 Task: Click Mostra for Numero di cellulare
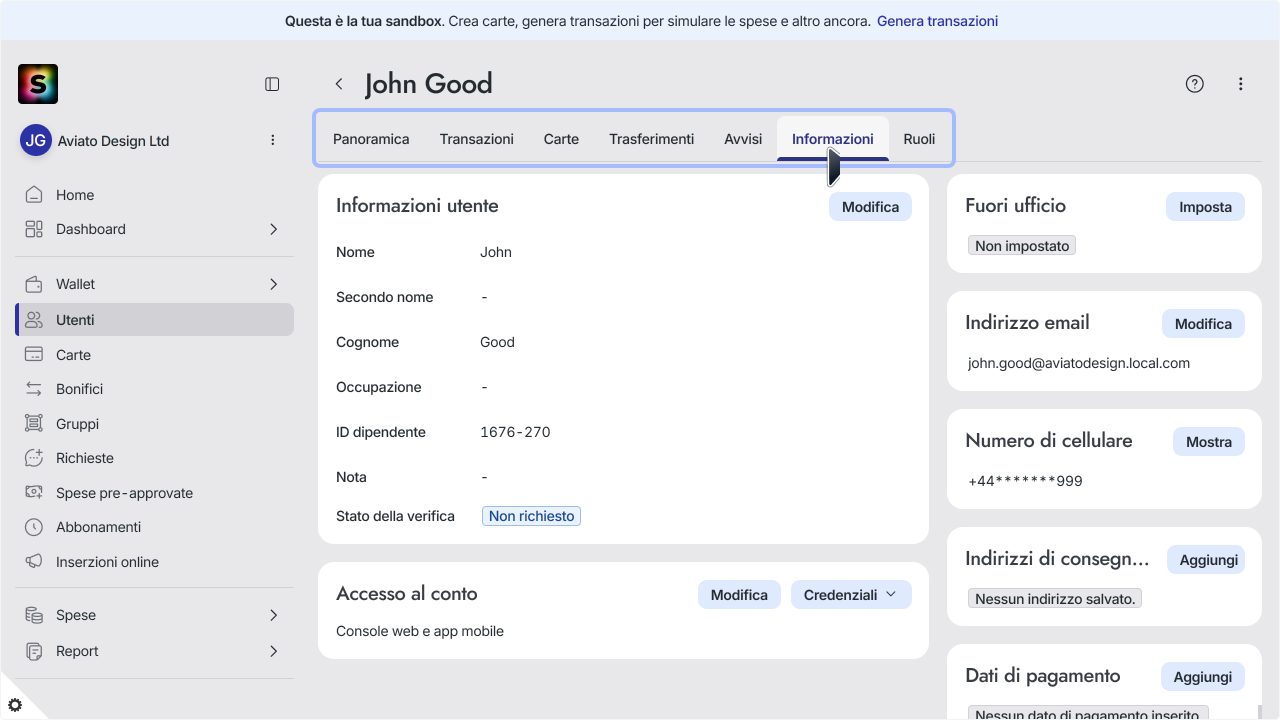(x=1209, y=442)
